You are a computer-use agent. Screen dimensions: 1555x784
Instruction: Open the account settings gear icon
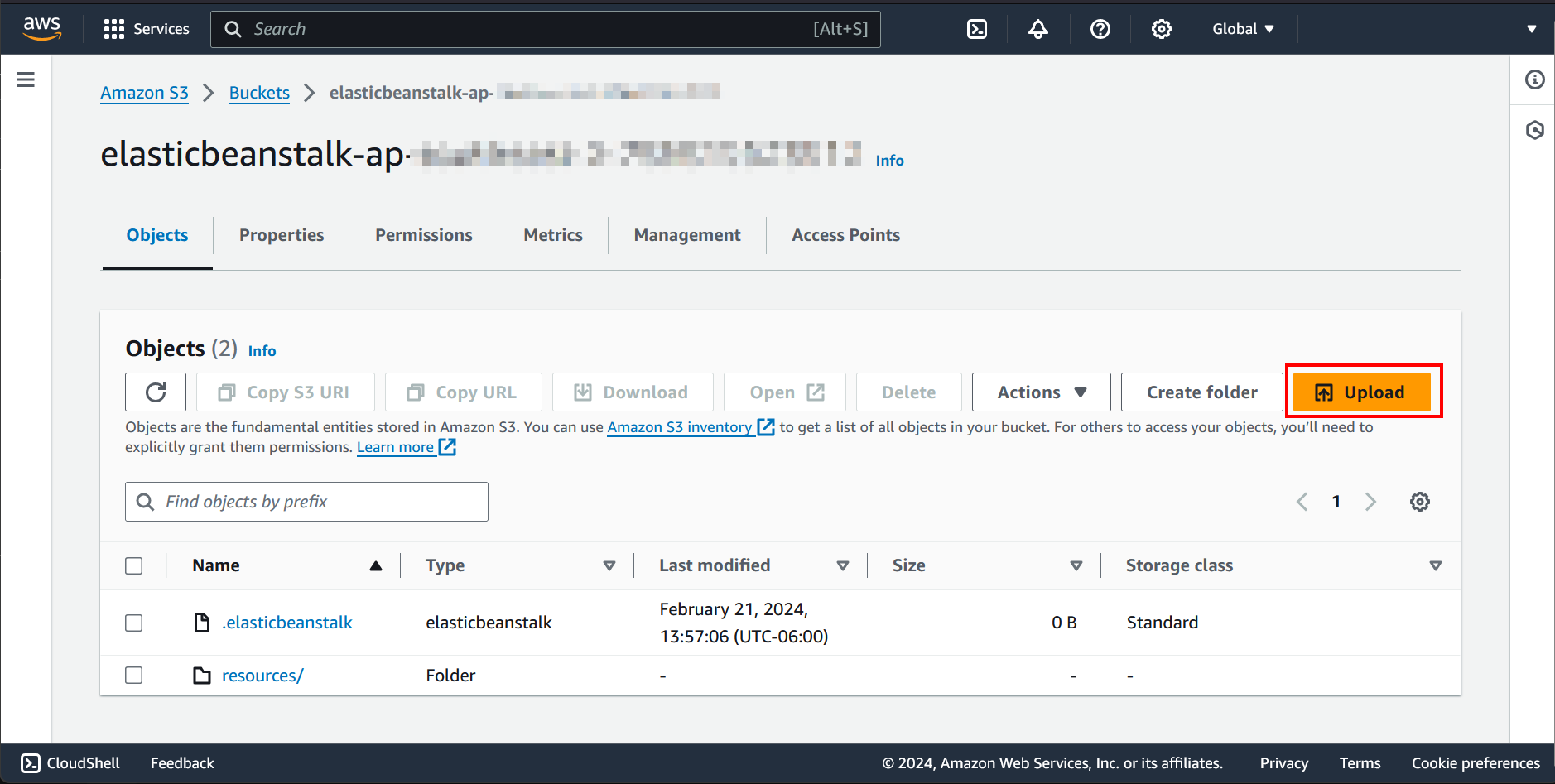1161,28
